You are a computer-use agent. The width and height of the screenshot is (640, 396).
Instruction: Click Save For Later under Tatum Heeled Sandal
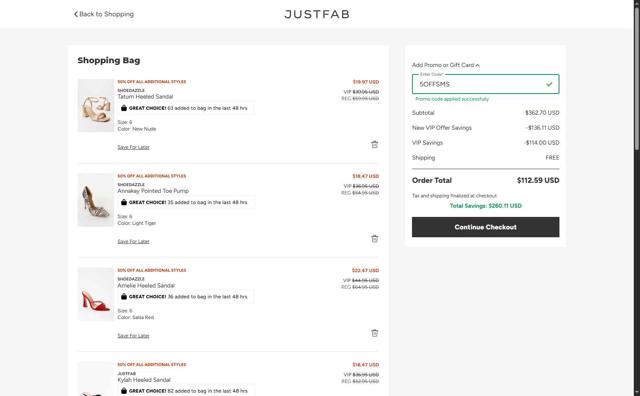tap(133, 147)
